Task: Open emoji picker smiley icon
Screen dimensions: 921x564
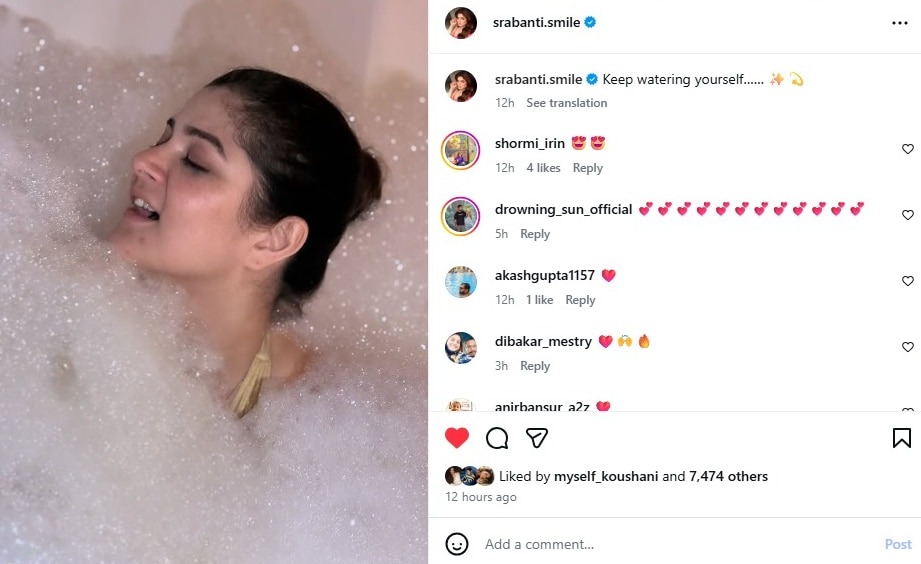Action: click(457, 544)
